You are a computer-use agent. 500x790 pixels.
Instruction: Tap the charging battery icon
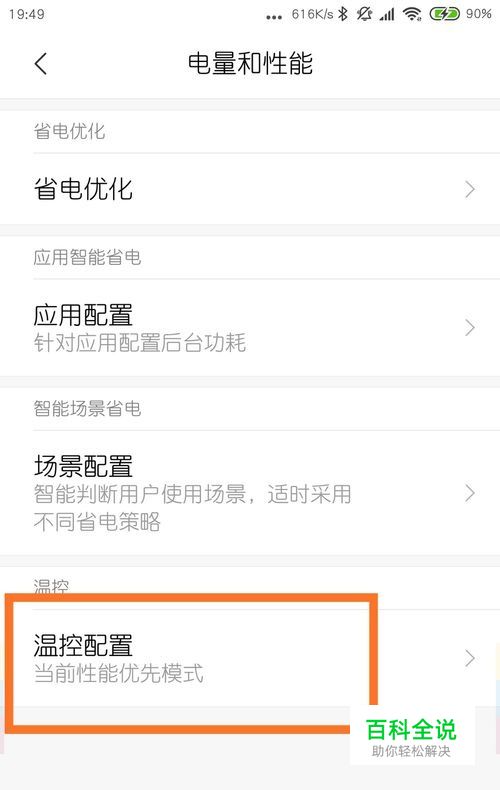coord(444,14)
